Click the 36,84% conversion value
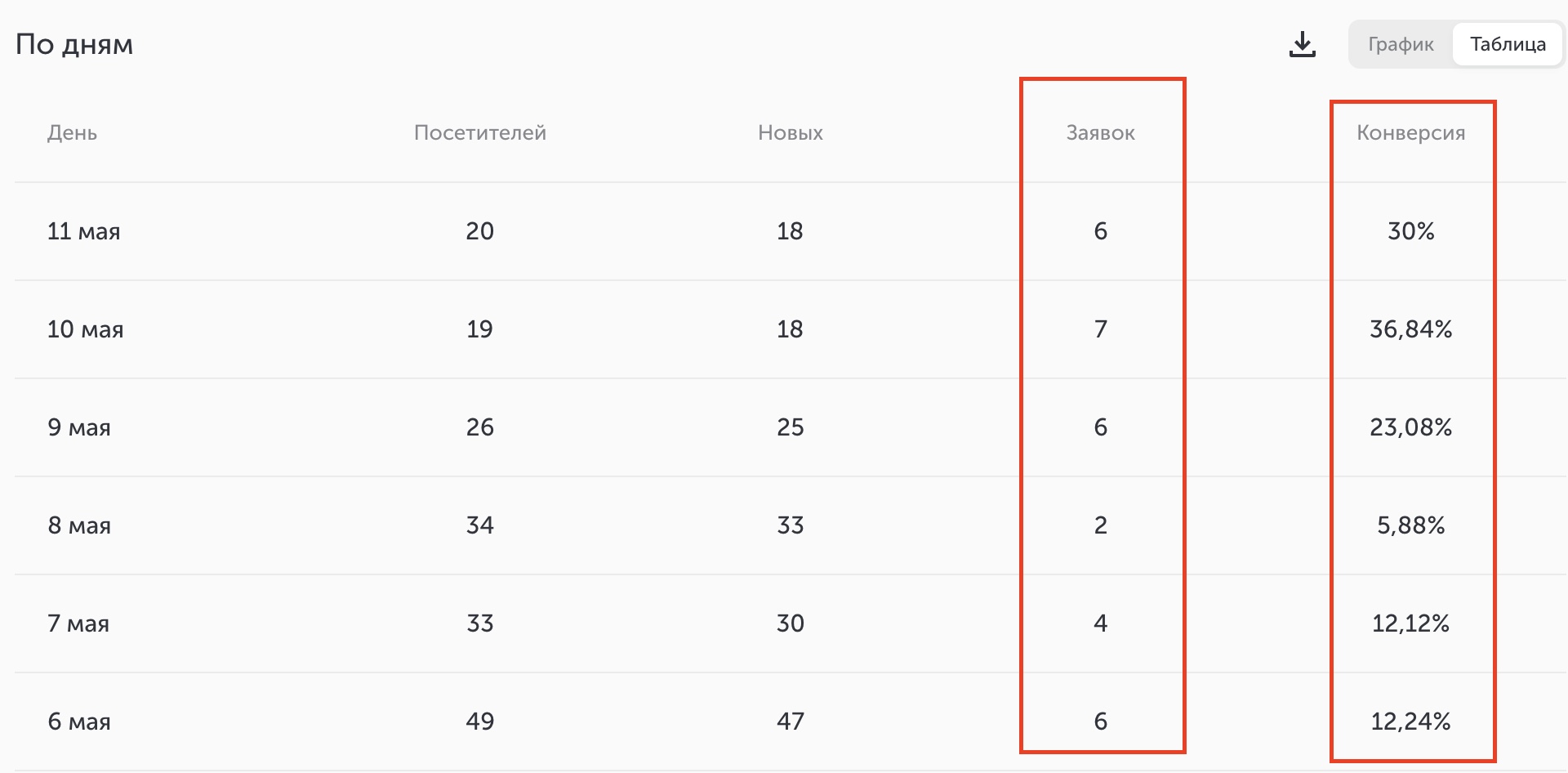The width and height of the screenshot is (1568, 773). [x=1411, y=329]
